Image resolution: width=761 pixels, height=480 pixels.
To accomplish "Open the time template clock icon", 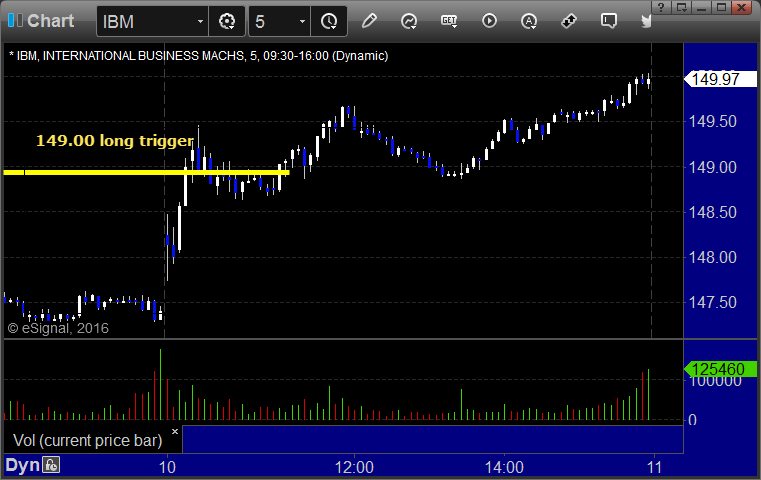I will click(329, 21).
